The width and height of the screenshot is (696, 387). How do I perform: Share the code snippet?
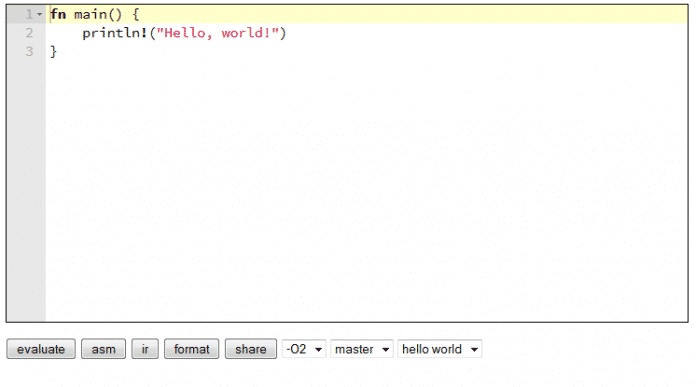coord(250,349)
